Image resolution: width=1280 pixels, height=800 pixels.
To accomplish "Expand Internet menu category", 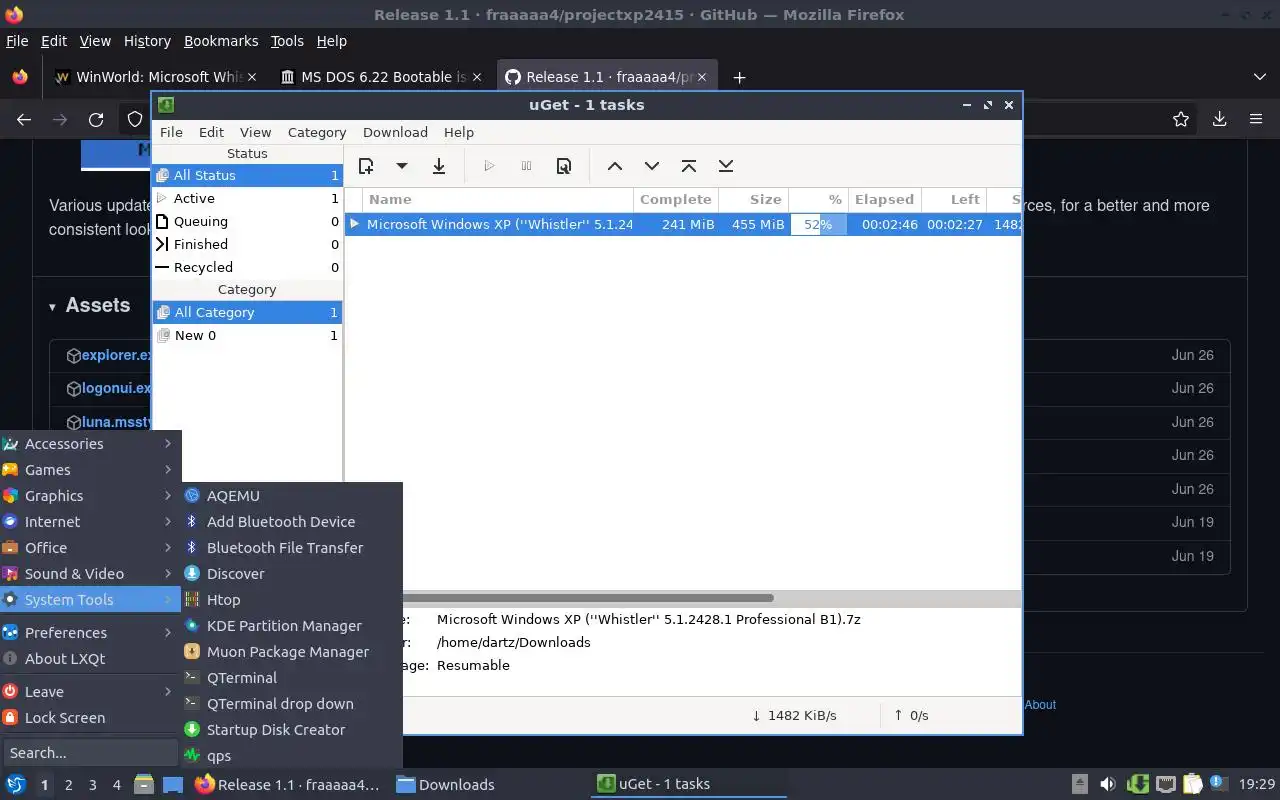I will [90, 522].
